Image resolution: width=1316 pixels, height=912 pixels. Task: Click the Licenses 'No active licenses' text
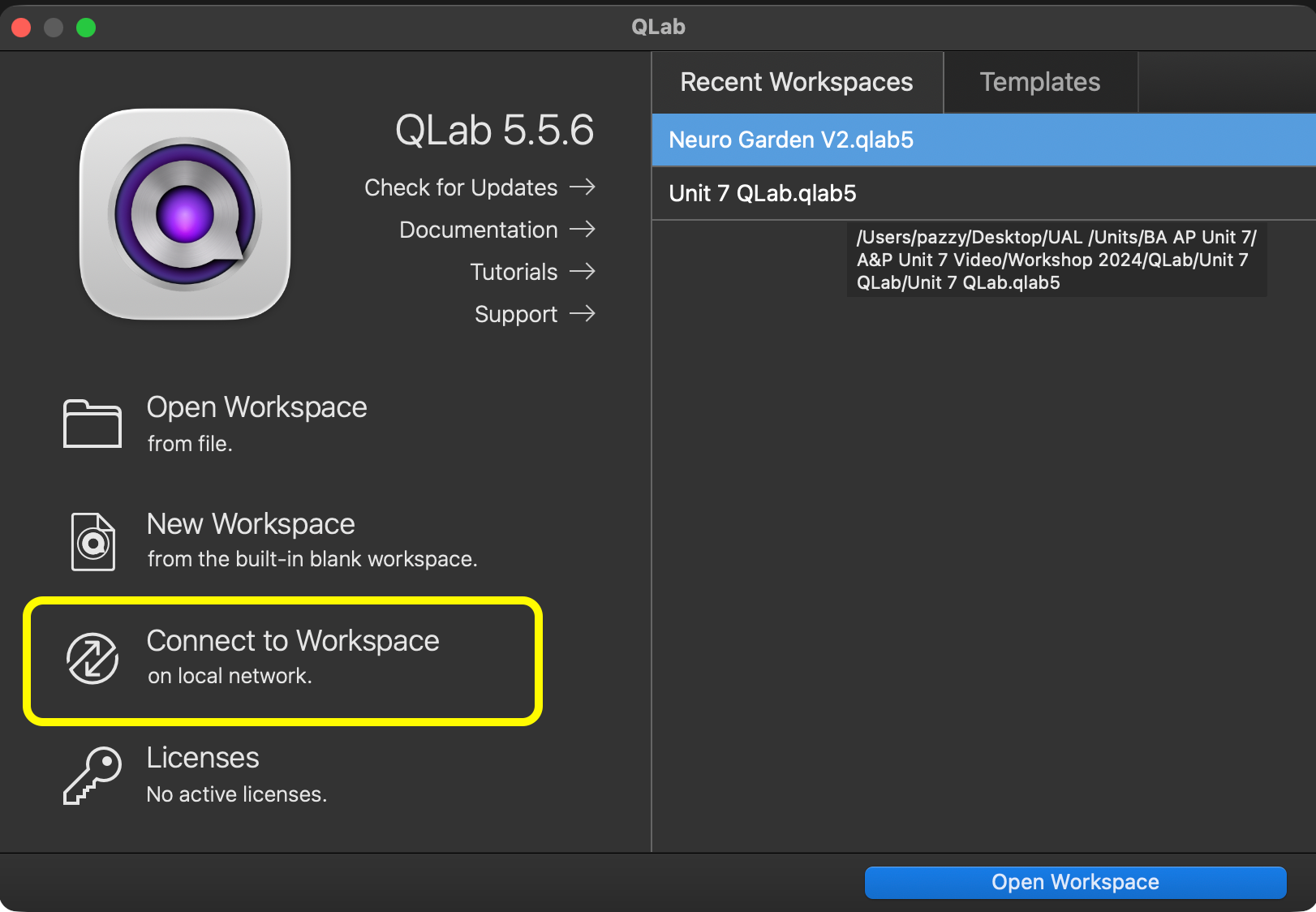click(x=236, y=794)
